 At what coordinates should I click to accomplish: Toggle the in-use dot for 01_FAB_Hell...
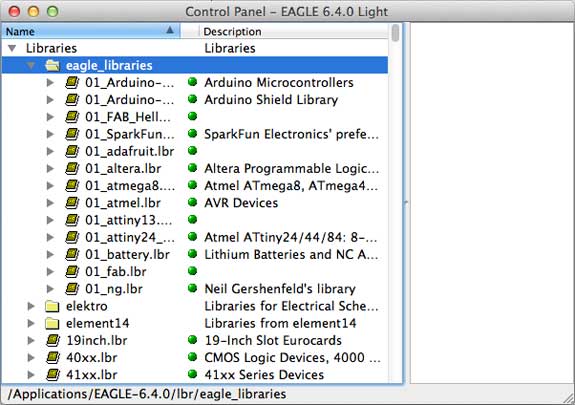tap(193, 116)
